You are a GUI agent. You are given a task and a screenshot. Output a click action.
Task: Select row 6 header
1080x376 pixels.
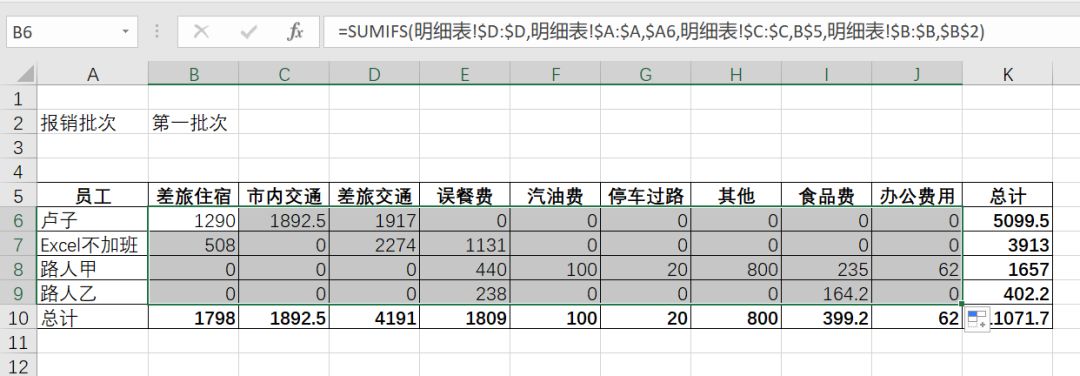coord(19,220)
